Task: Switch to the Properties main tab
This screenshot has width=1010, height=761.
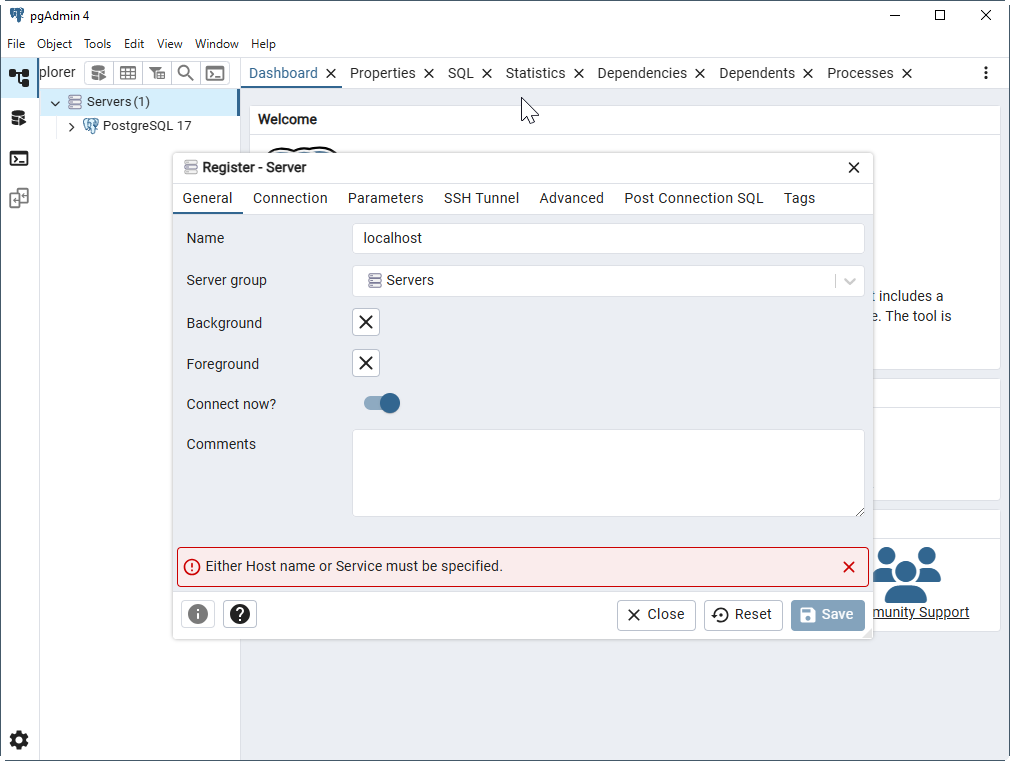Action: click(383, 73)
